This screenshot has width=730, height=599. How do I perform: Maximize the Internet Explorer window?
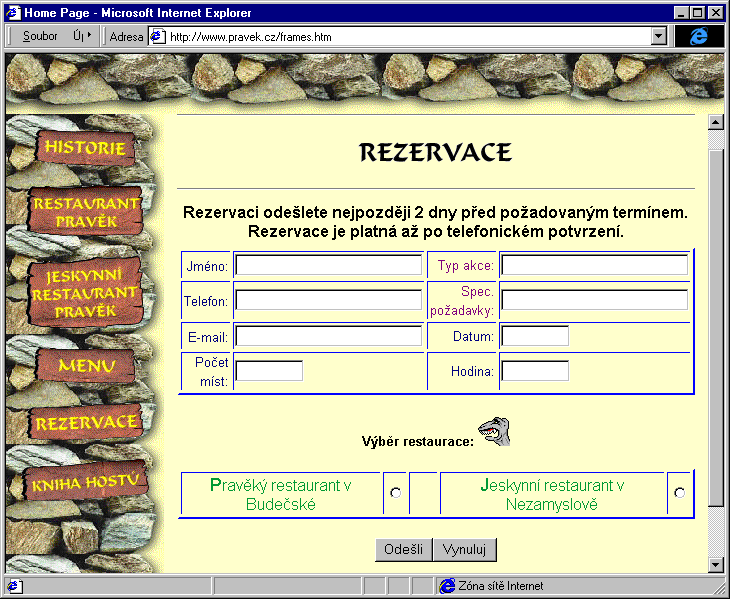coord(698,13)
